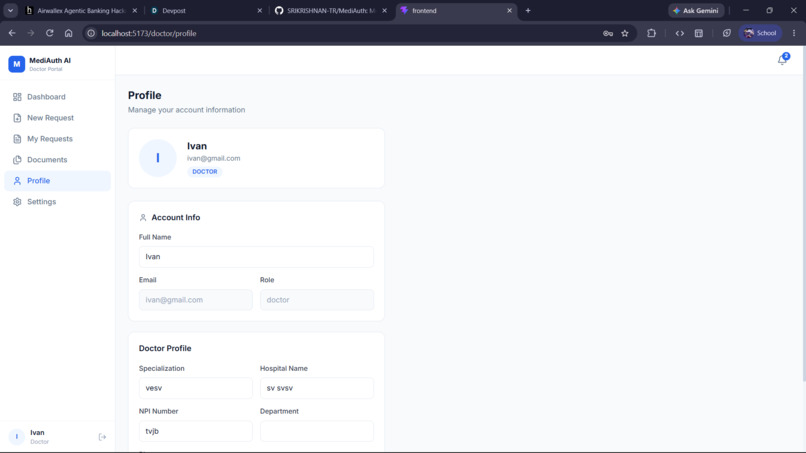Click the New Request file-plus icon
806x453 pixels.
pyautogui.click(x=17, y=118)
